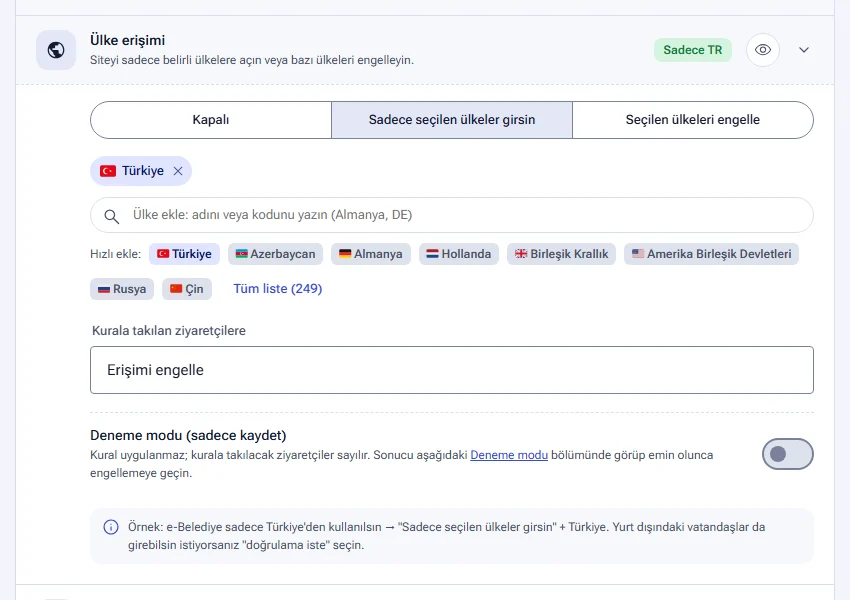Click the Kurala takılan ziyaretçilere label
Image resolution: width=850 pixels, height=600 pixels.
[169, 331]
